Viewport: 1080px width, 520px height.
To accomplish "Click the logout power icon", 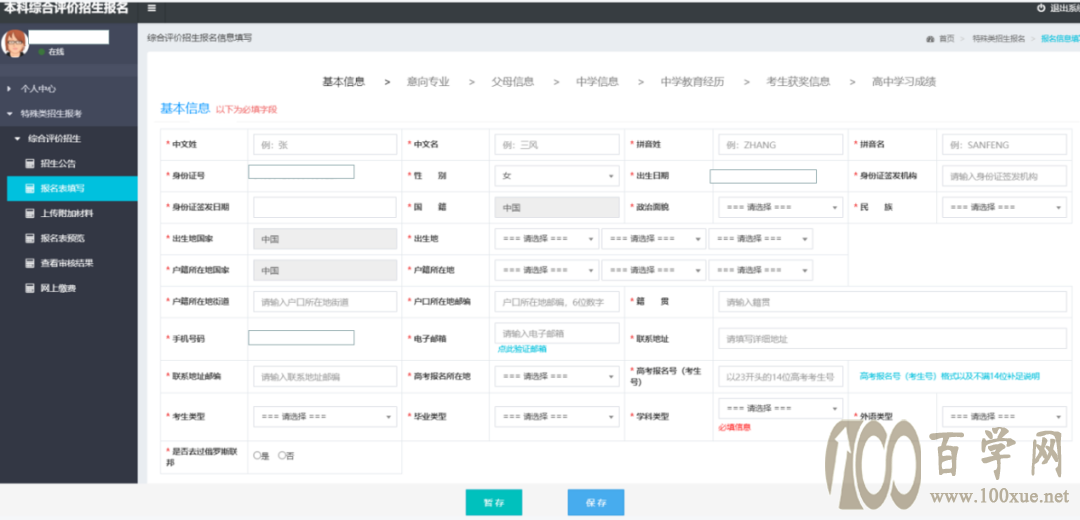I will [1041, 8].
